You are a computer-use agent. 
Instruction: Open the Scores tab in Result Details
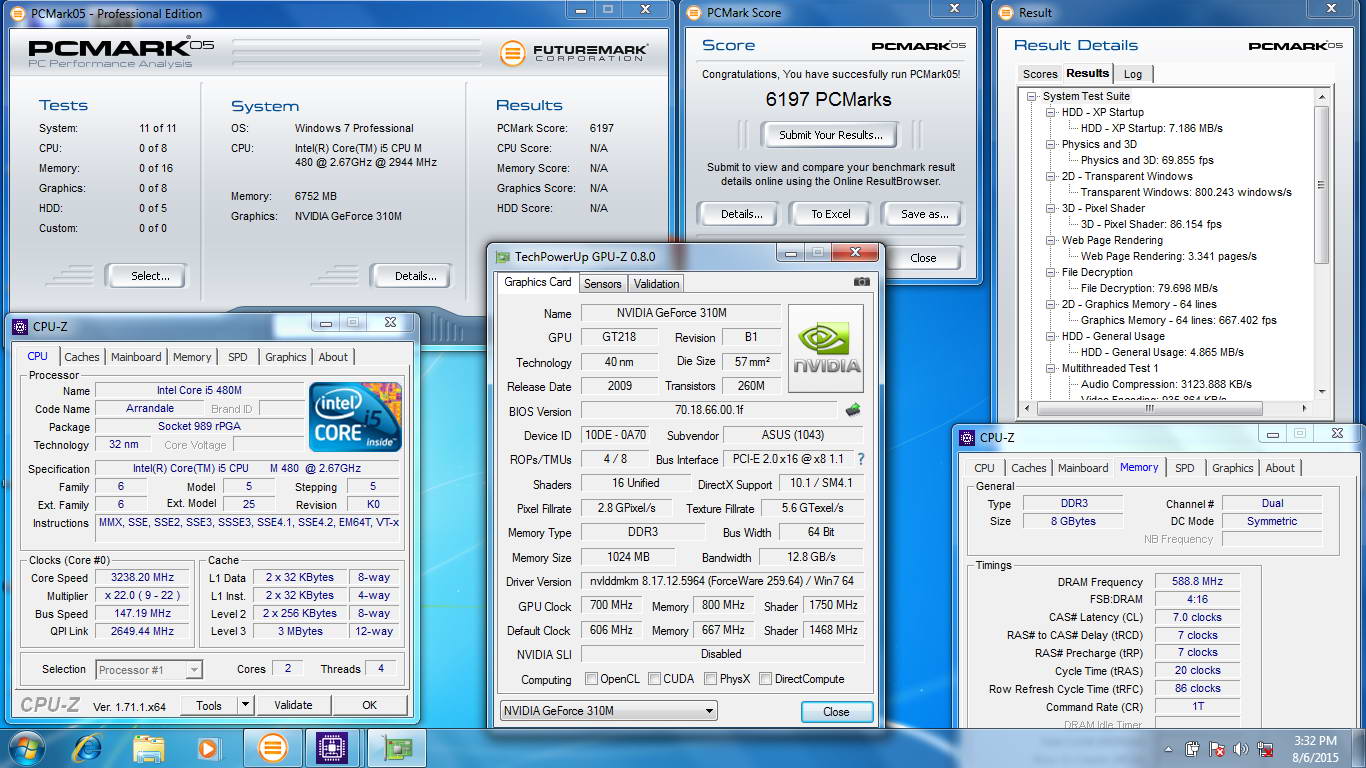click(x=1040, y=74)
